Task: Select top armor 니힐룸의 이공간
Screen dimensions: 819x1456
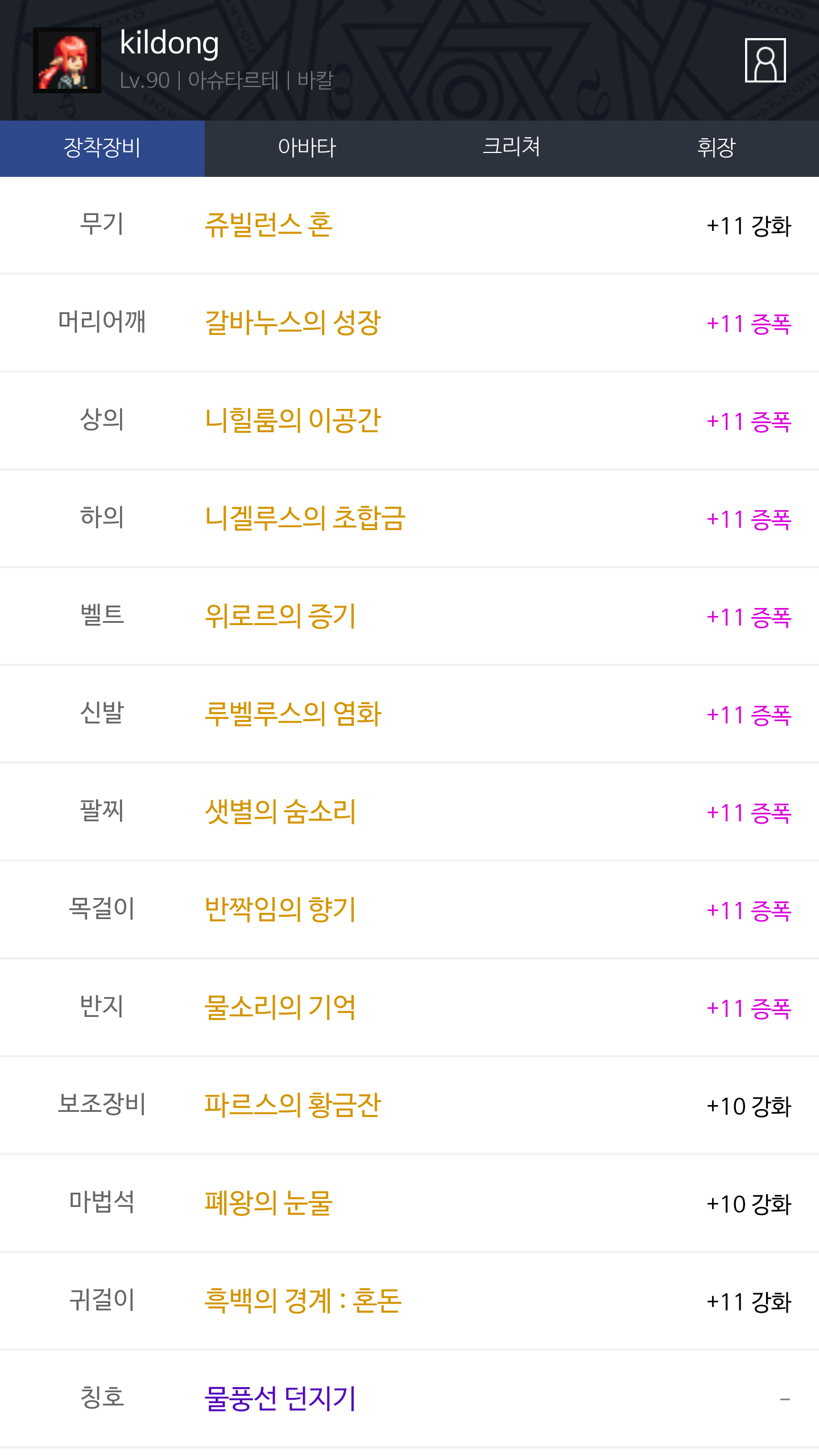Action: pyautogui.click(x=293, y=421)
